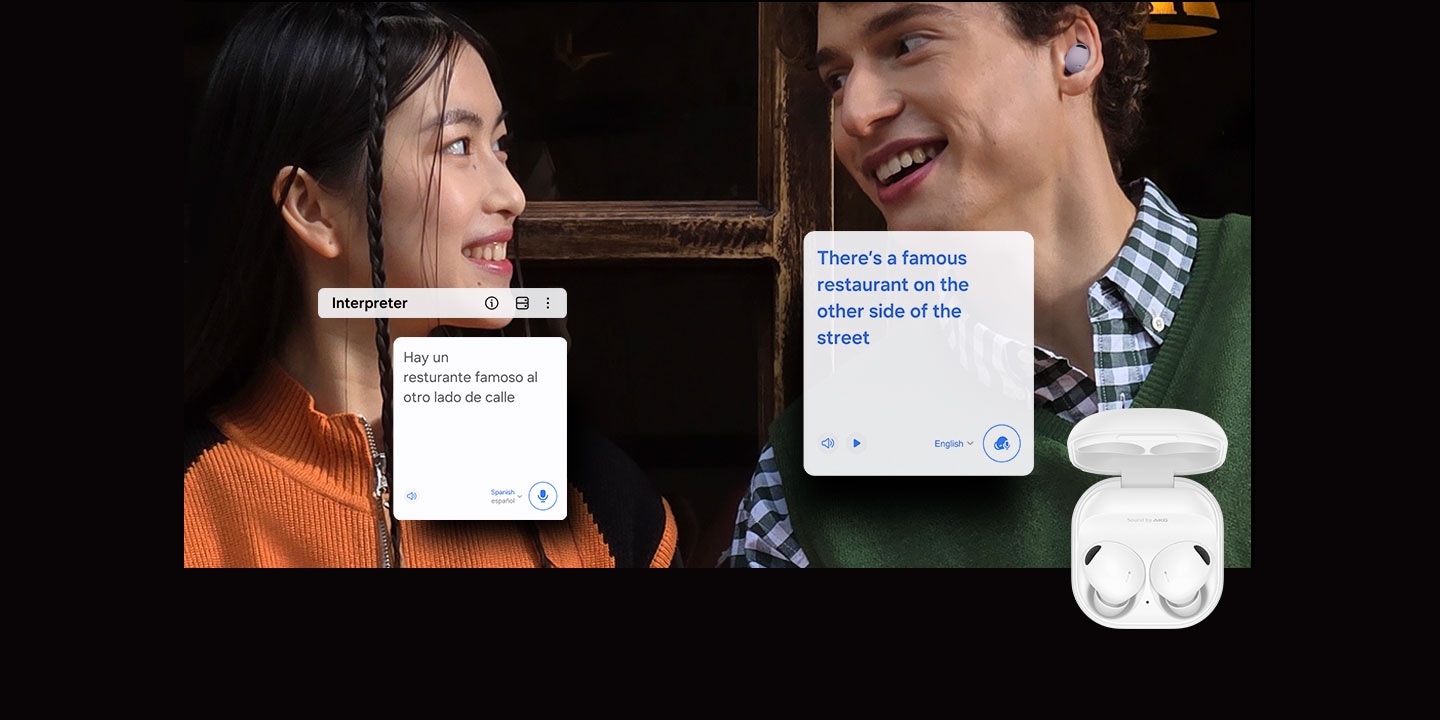Open the Interpreter info icon

pyautogui.click(x=491, y=303)
